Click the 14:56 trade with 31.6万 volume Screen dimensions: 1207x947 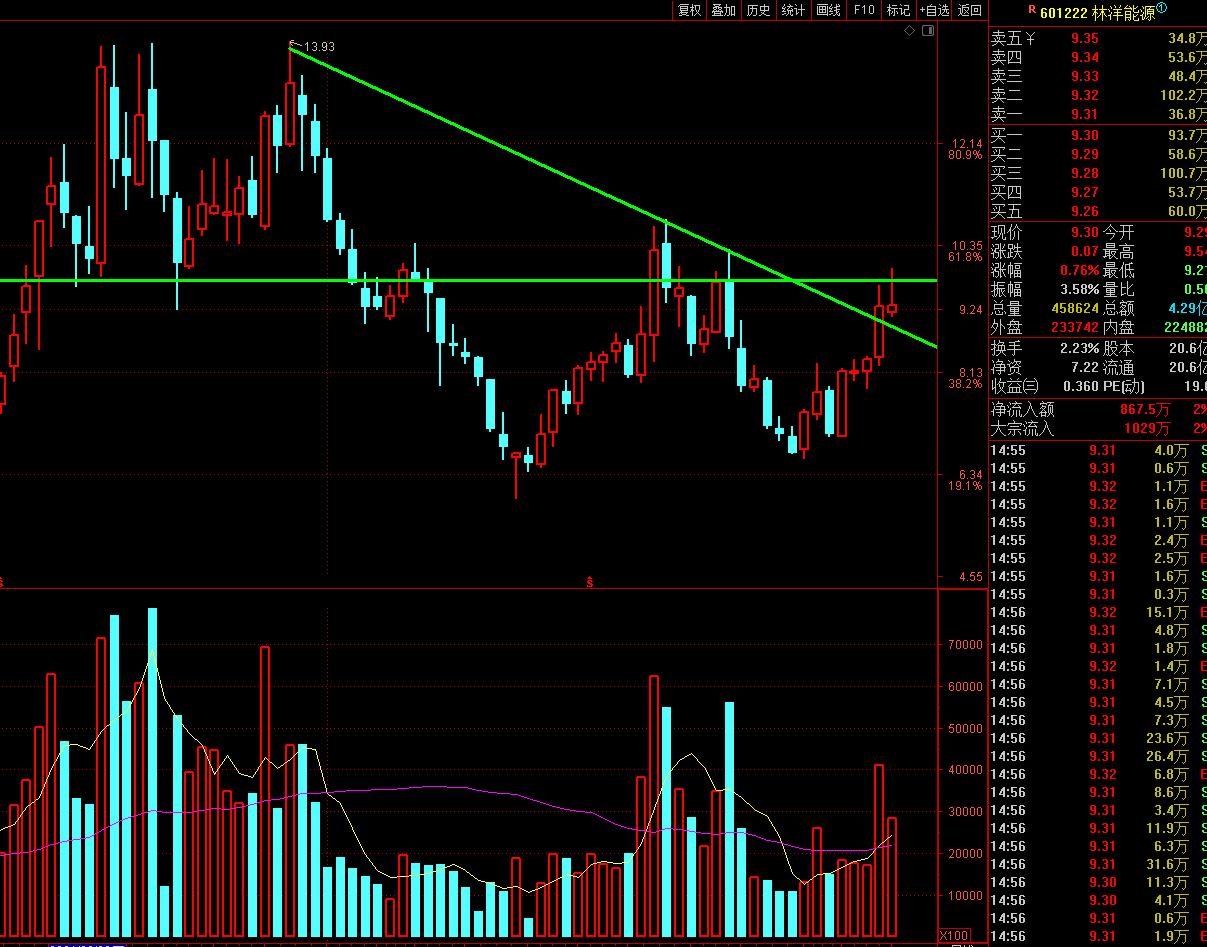click(1098, 864)
